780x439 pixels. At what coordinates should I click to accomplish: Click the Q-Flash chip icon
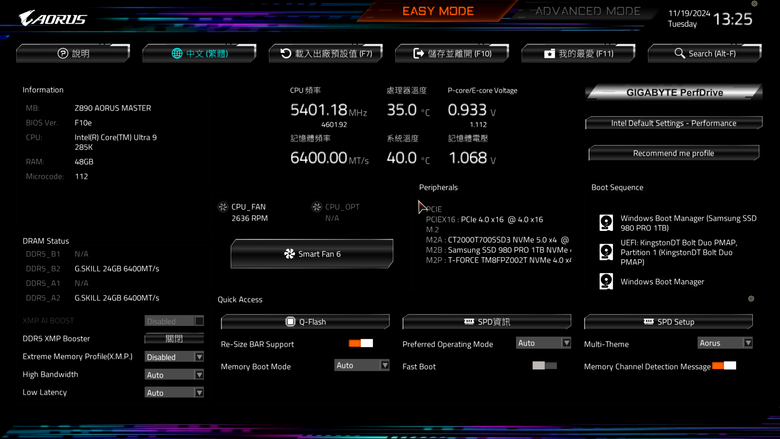tap(290, 322)
